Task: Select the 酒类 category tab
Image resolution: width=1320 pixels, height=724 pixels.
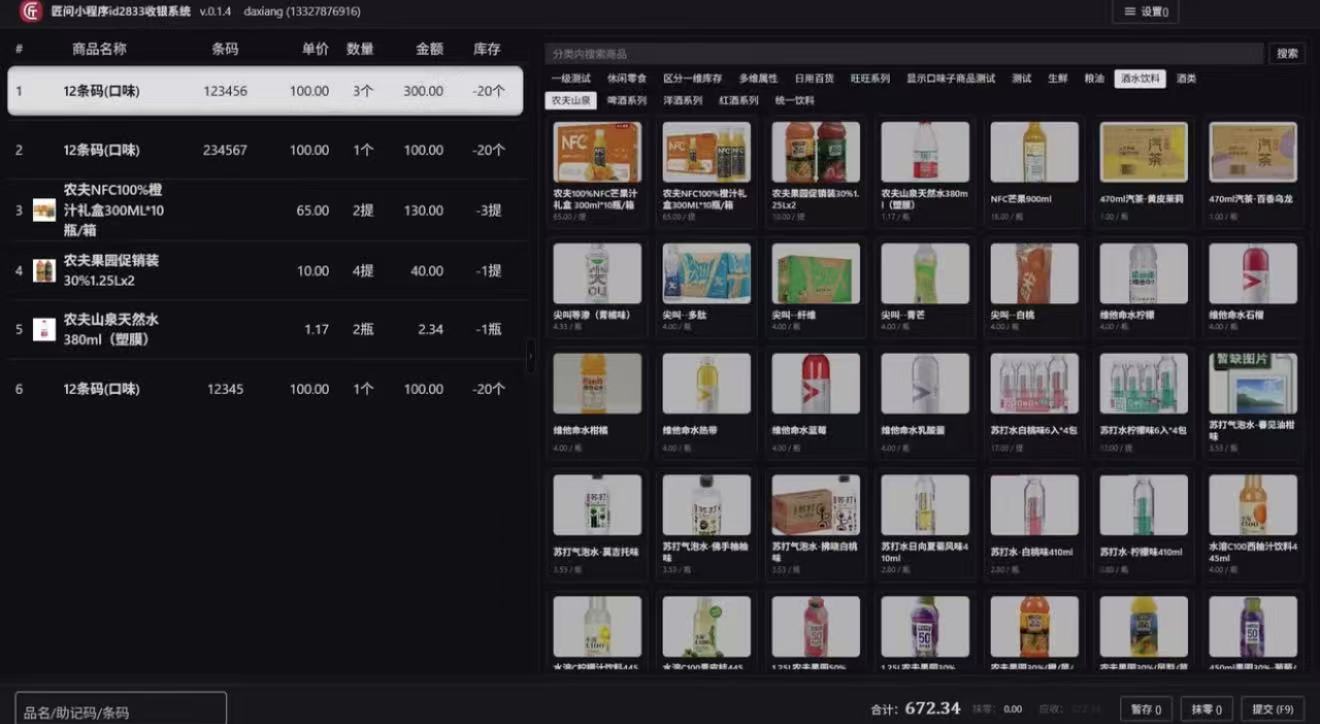Action: click(x=1186, y=79)
